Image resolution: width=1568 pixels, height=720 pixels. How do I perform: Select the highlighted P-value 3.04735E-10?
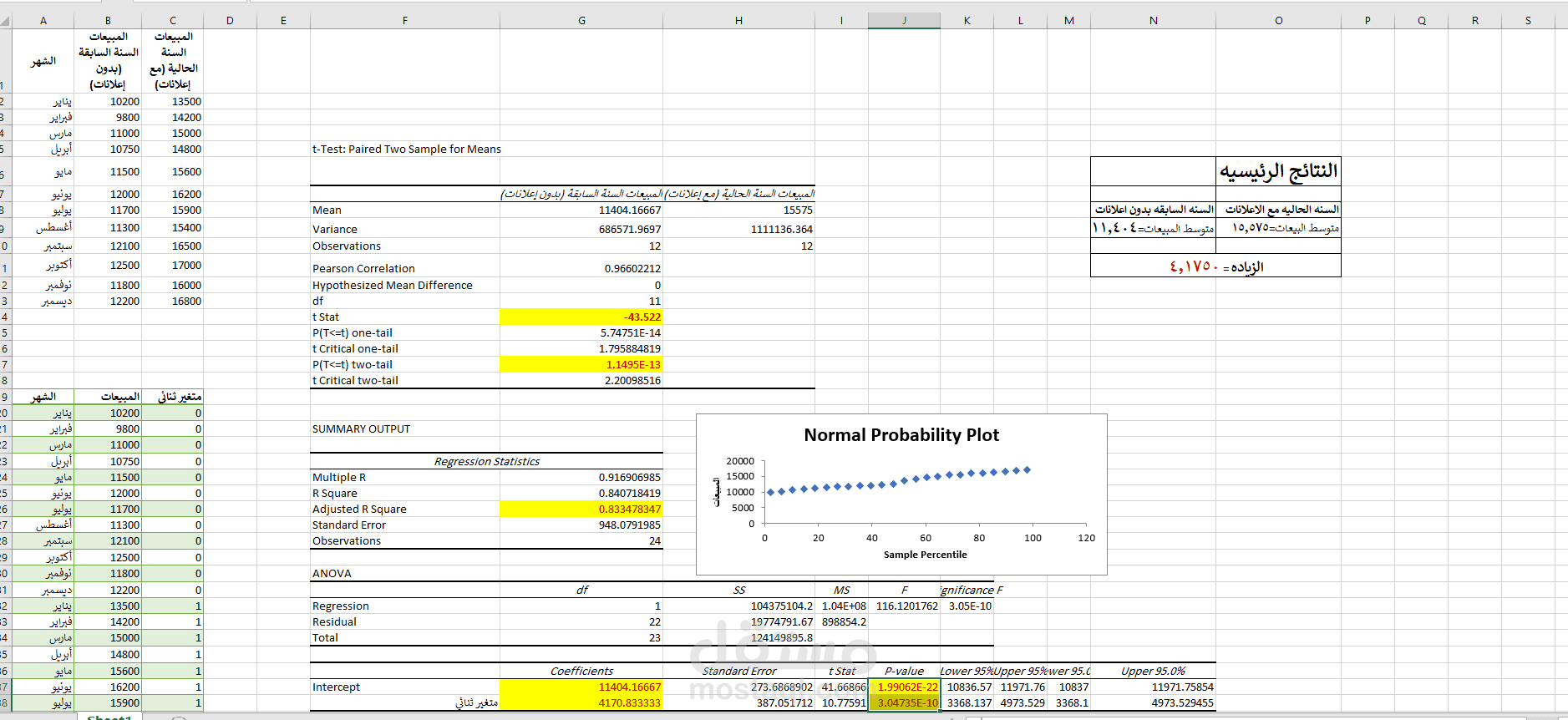[x=904, y=703]
